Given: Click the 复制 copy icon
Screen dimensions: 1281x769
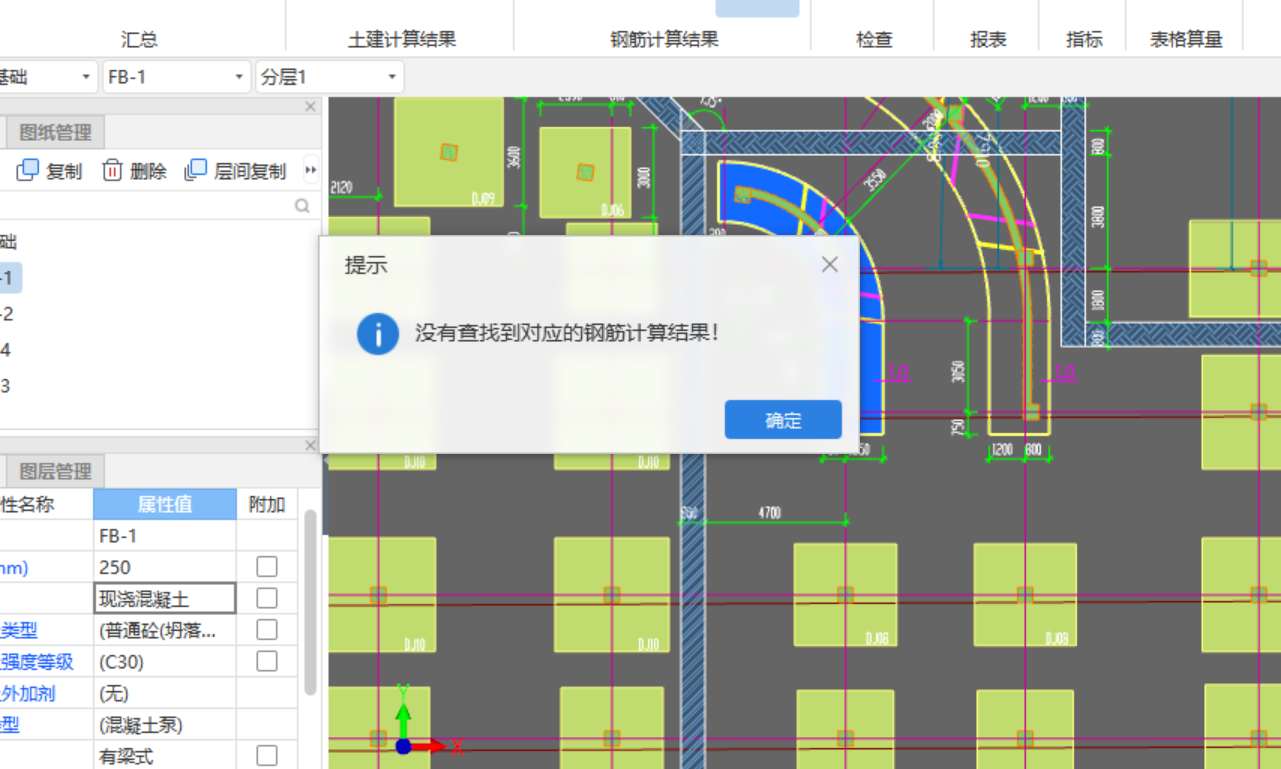Looking at the screenshot, I should pos(28,170).
